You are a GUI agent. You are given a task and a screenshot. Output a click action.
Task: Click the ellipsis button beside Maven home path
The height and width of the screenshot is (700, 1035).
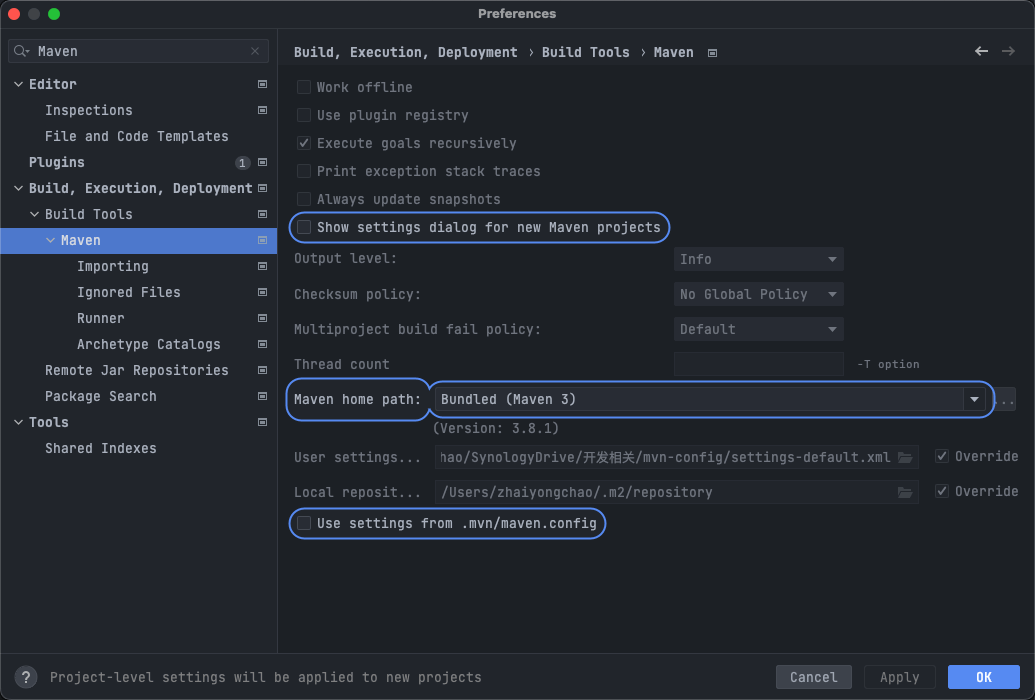1004,400
